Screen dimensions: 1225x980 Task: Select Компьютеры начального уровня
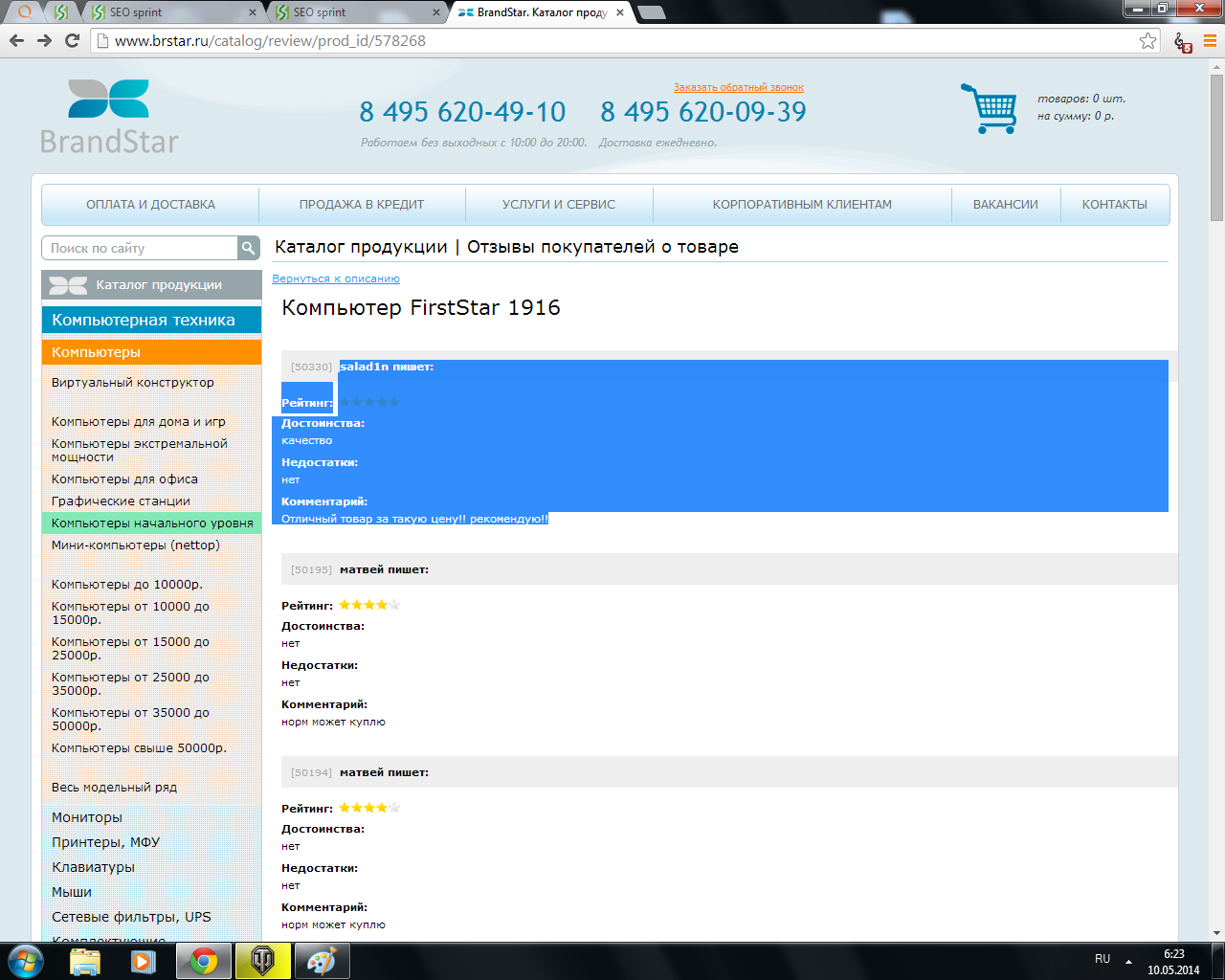[151, 523]
